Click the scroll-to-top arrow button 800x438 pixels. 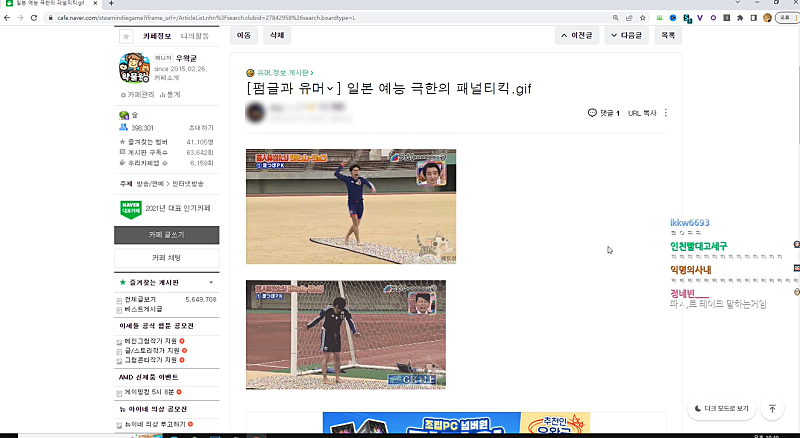pyautogui.click(x=772, y=409)
